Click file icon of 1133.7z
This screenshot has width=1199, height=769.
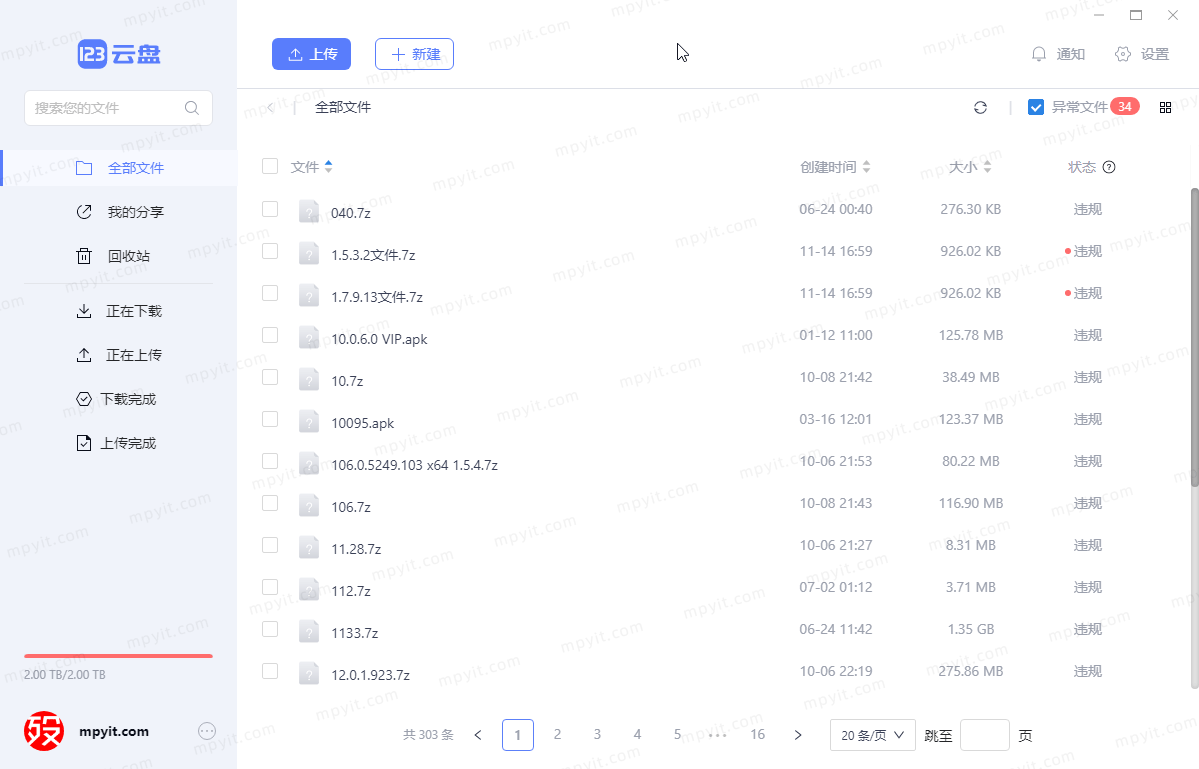point(309,632)
